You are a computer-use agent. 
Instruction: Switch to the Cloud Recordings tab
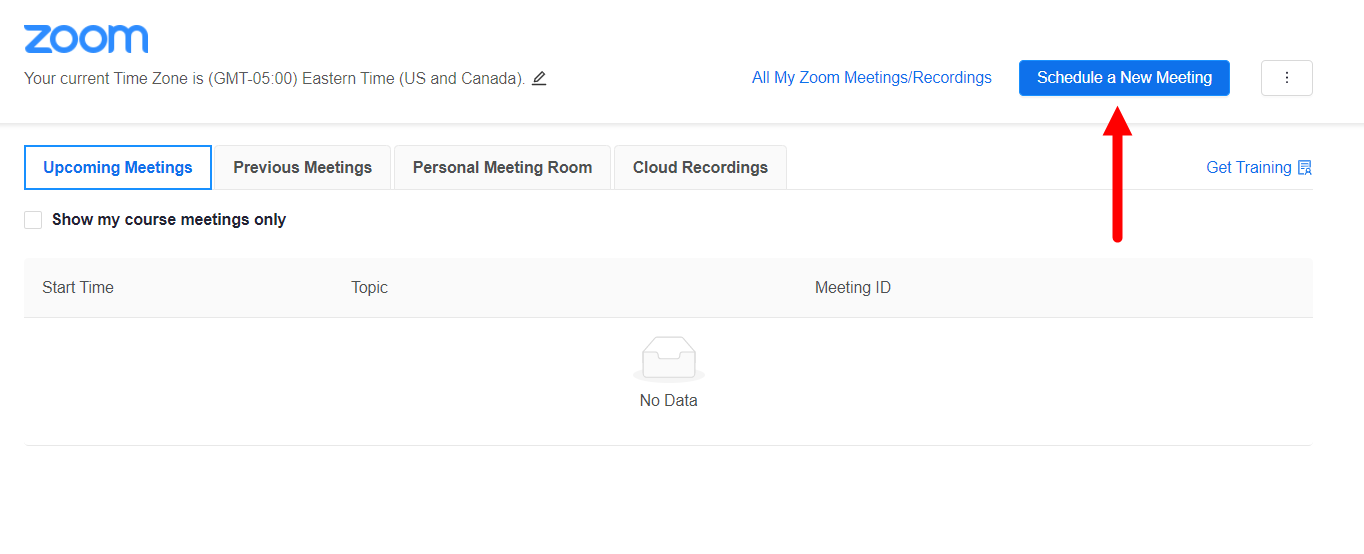pos(700,167)
